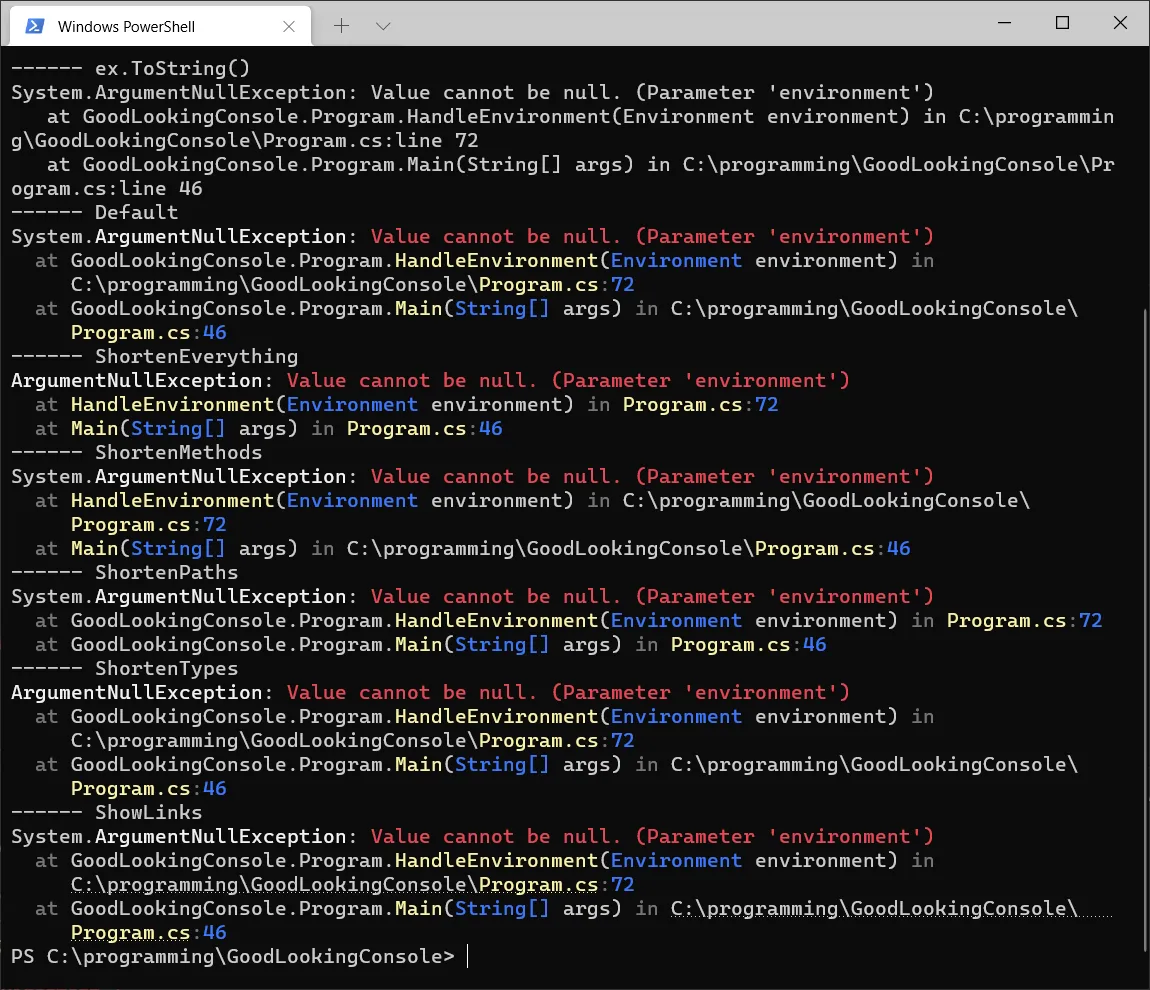Image resolution: width=1150 pixels, height=990 pixels.
Task: Open the last underlined Program.cs link above prompt
Action: 130,933
